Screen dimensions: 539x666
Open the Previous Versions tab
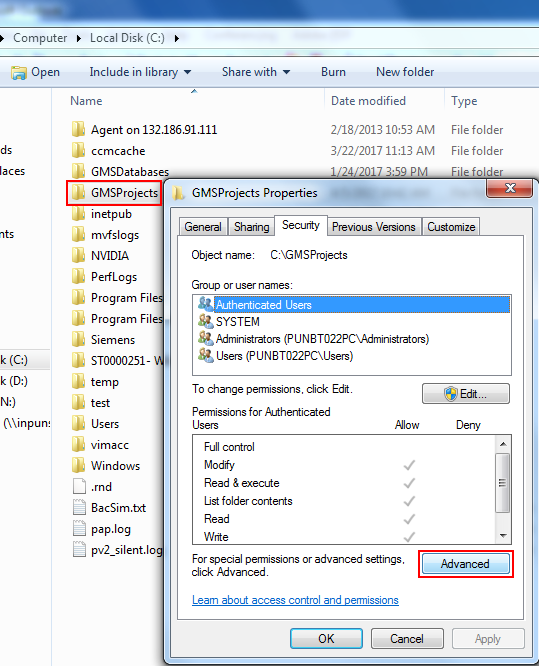click(x=374, y=227)
